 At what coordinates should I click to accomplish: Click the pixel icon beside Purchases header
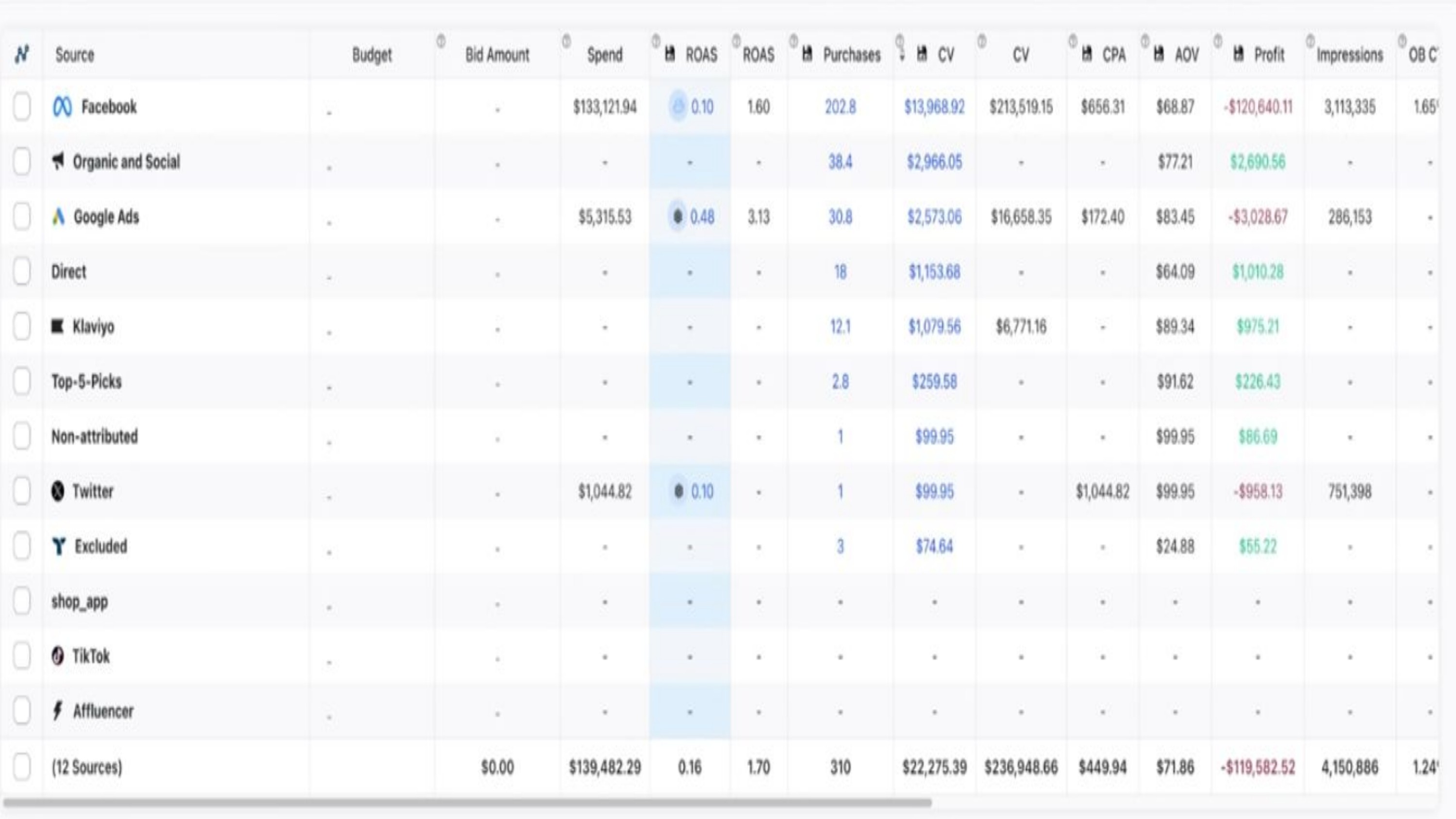[807, 54]
